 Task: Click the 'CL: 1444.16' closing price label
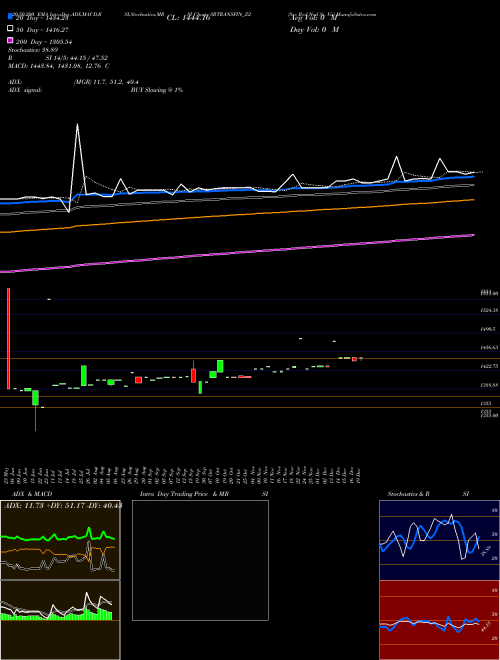[188, 18]
